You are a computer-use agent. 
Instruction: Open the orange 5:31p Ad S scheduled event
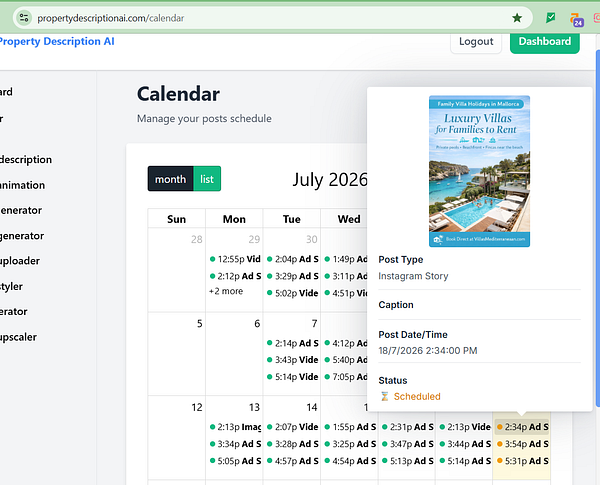522,461
